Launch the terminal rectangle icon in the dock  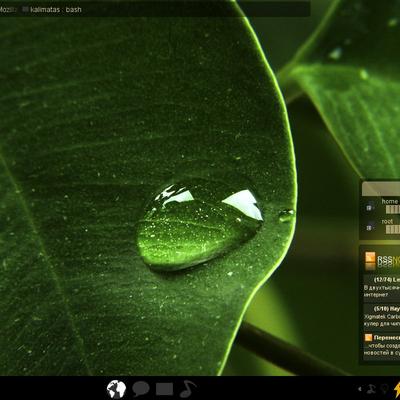click(x=165, y=389)
